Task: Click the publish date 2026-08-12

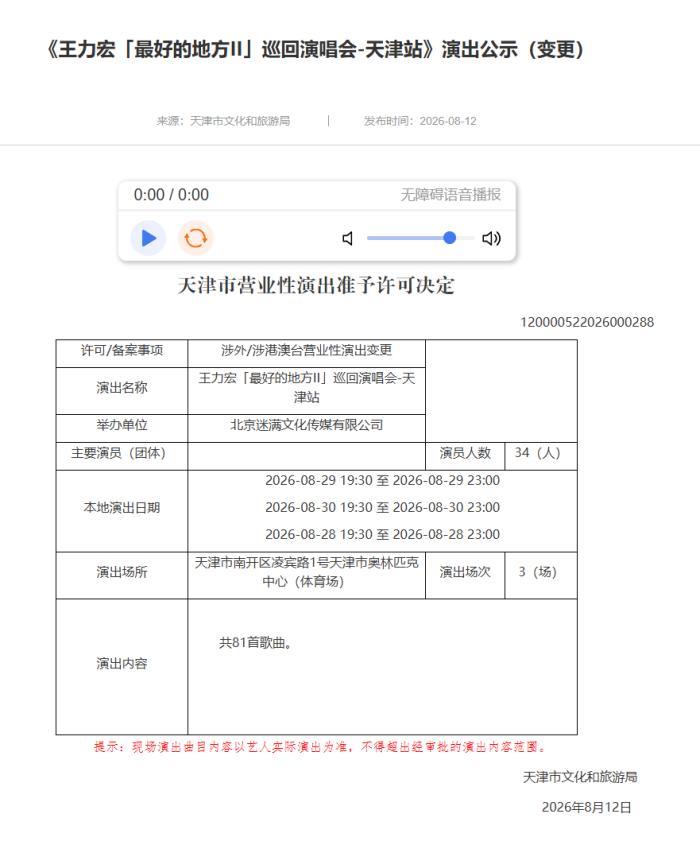Action: click(x=448, y=121)
